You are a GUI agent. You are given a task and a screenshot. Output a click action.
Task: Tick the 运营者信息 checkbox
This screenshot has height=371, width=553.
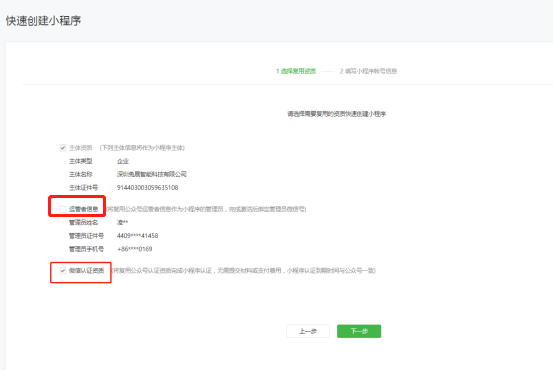pos(63,209)
